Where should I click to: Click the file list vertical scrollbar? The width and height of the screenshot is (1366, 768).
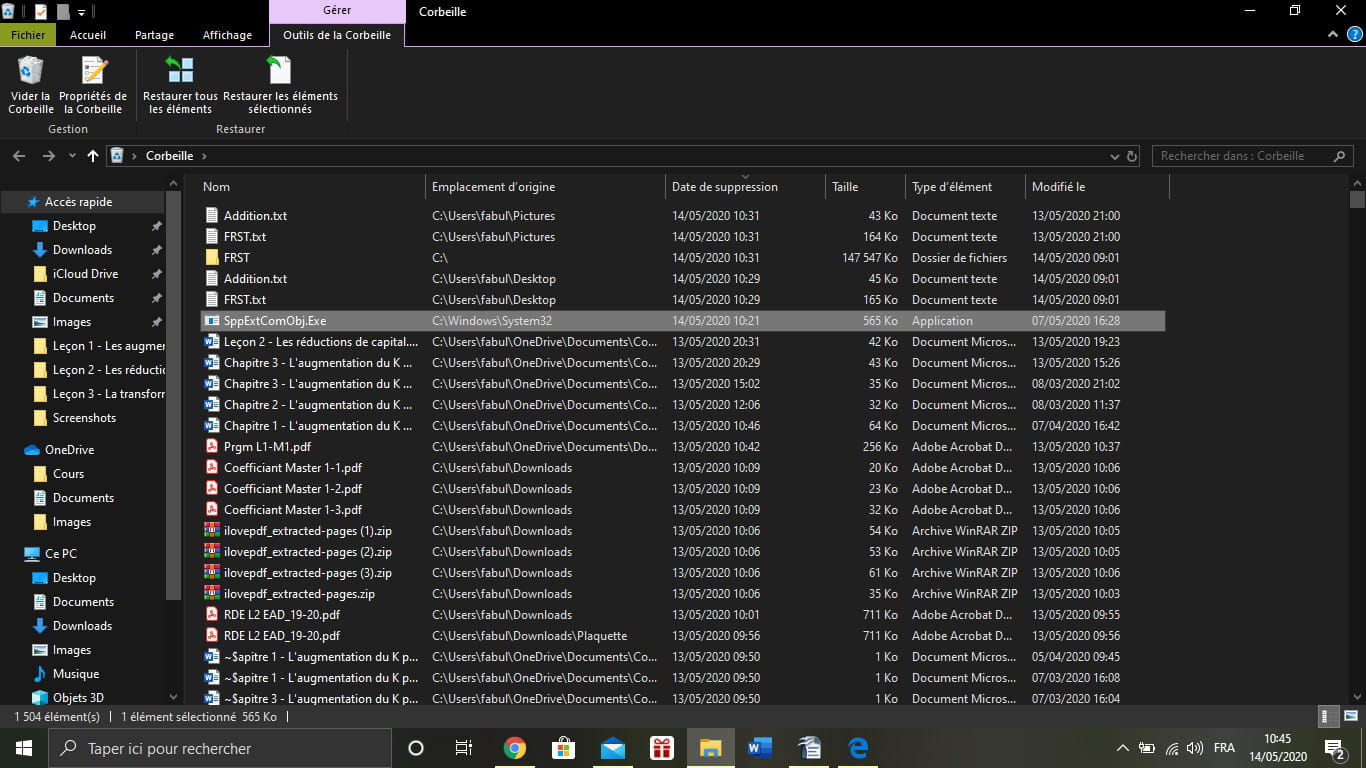click(x=1357, y=400)
